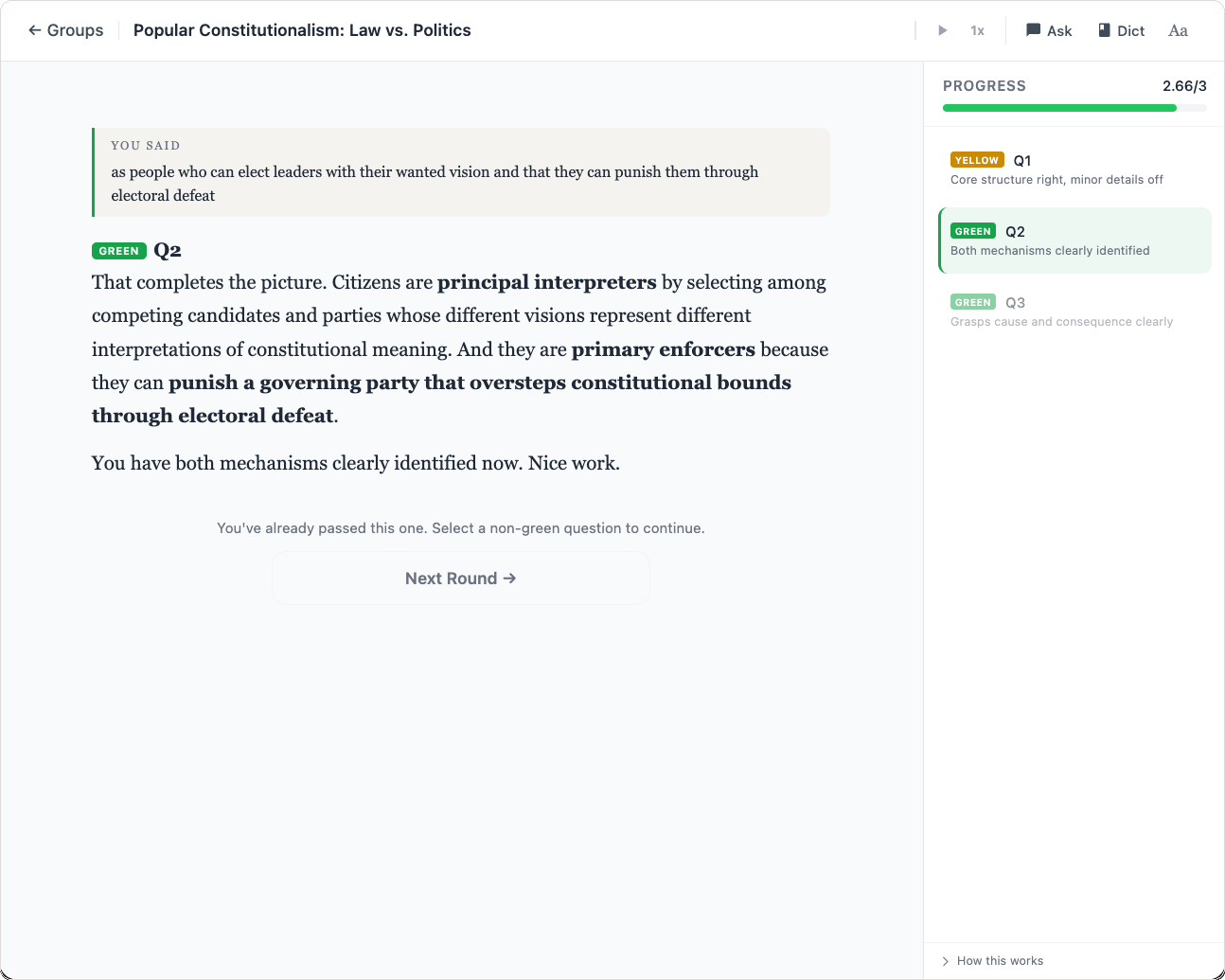The width and height of the screenshot is (1225, 980).
Task: Go back to Groups
Action: click(x=65, y=30)
